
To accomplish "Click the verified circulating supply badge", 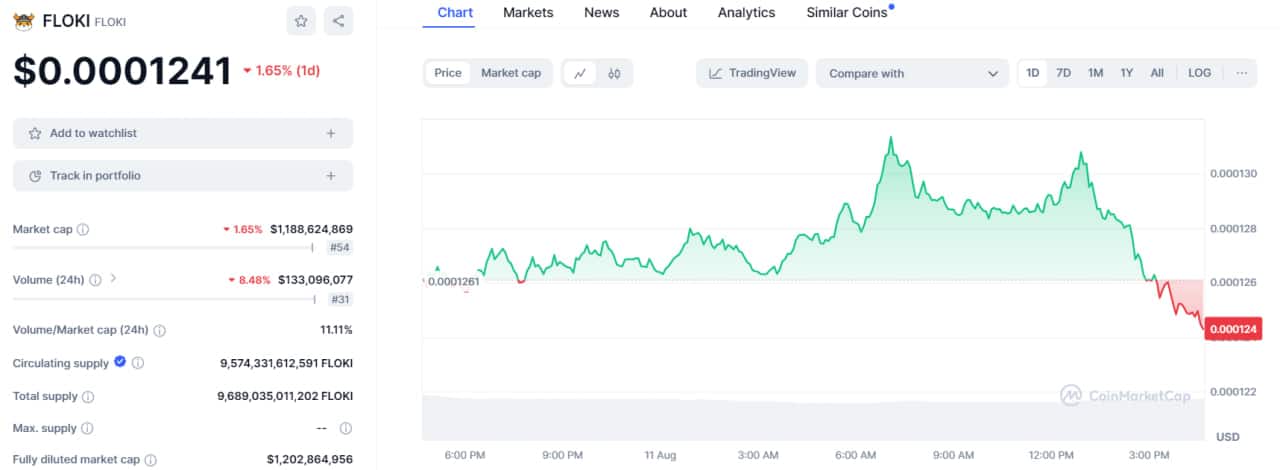I will pos(120,362).
